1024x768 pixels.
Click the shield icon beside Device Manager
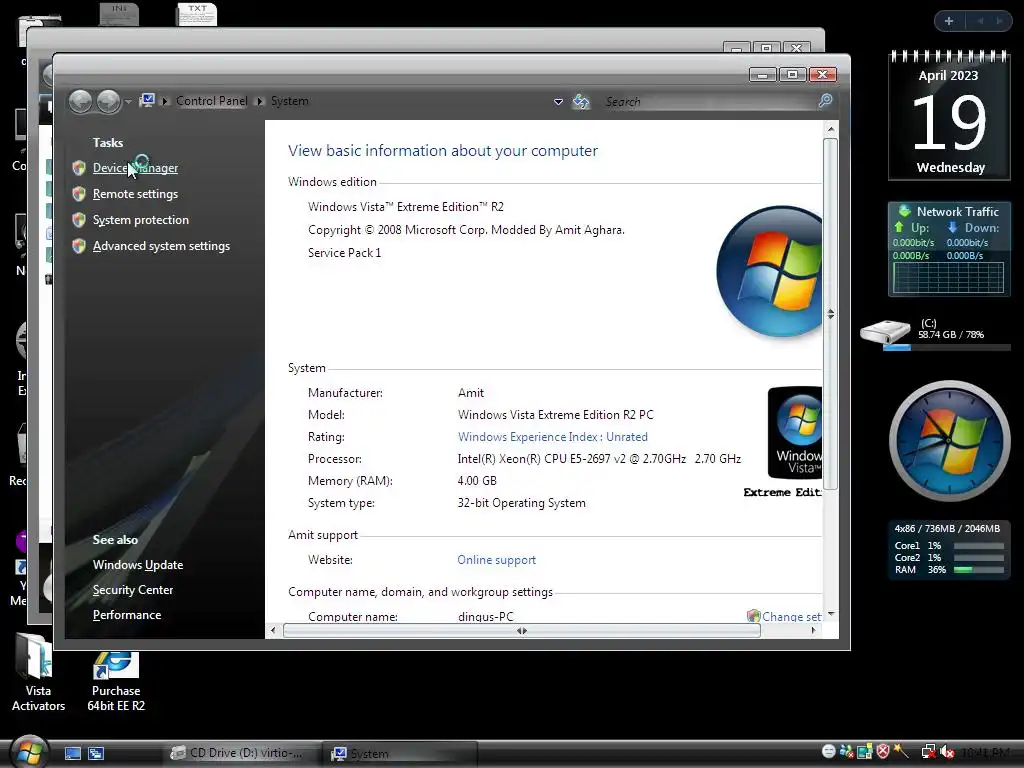coord(79,168)
